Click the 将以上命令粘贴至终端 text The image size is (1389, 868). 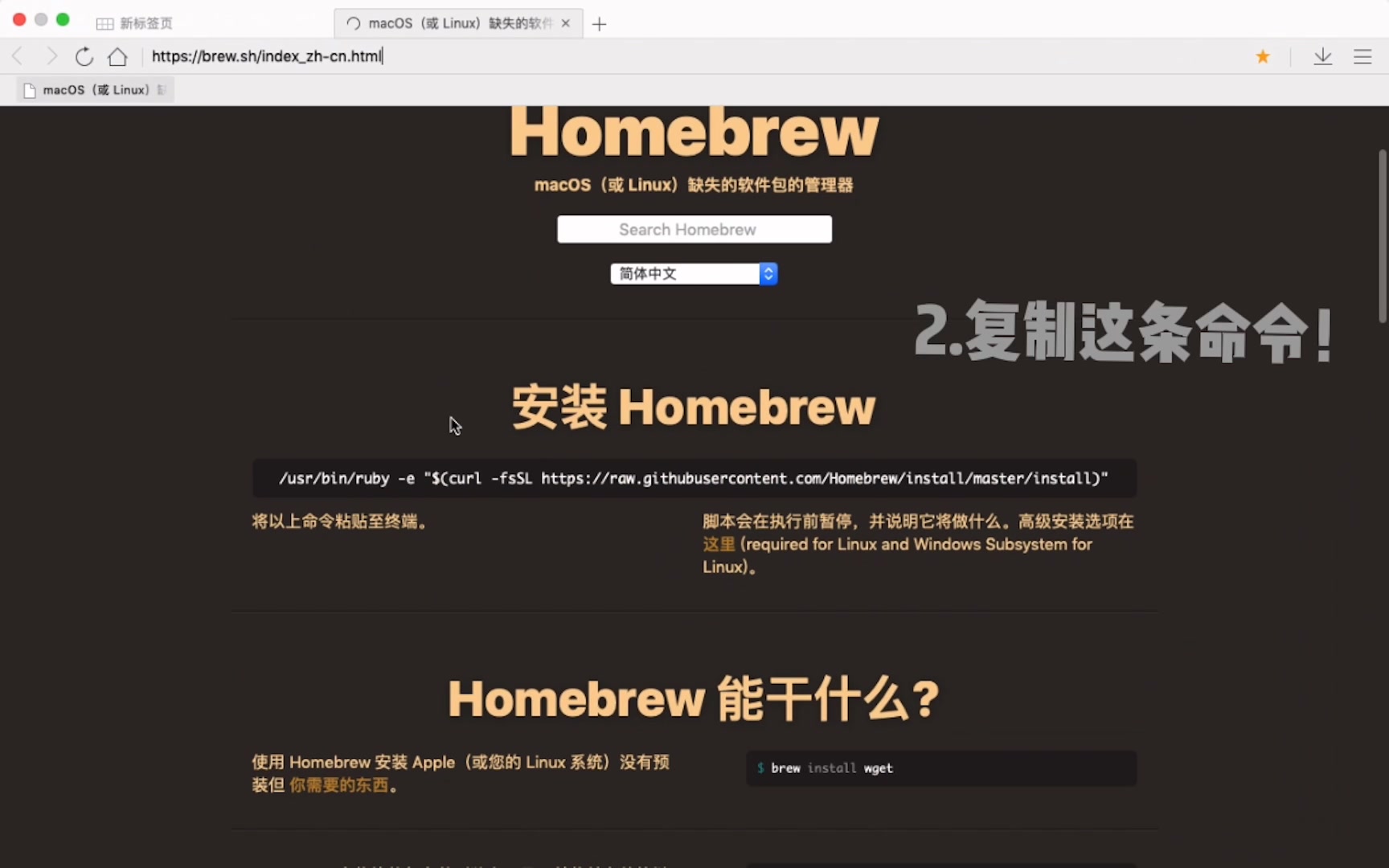339,522
